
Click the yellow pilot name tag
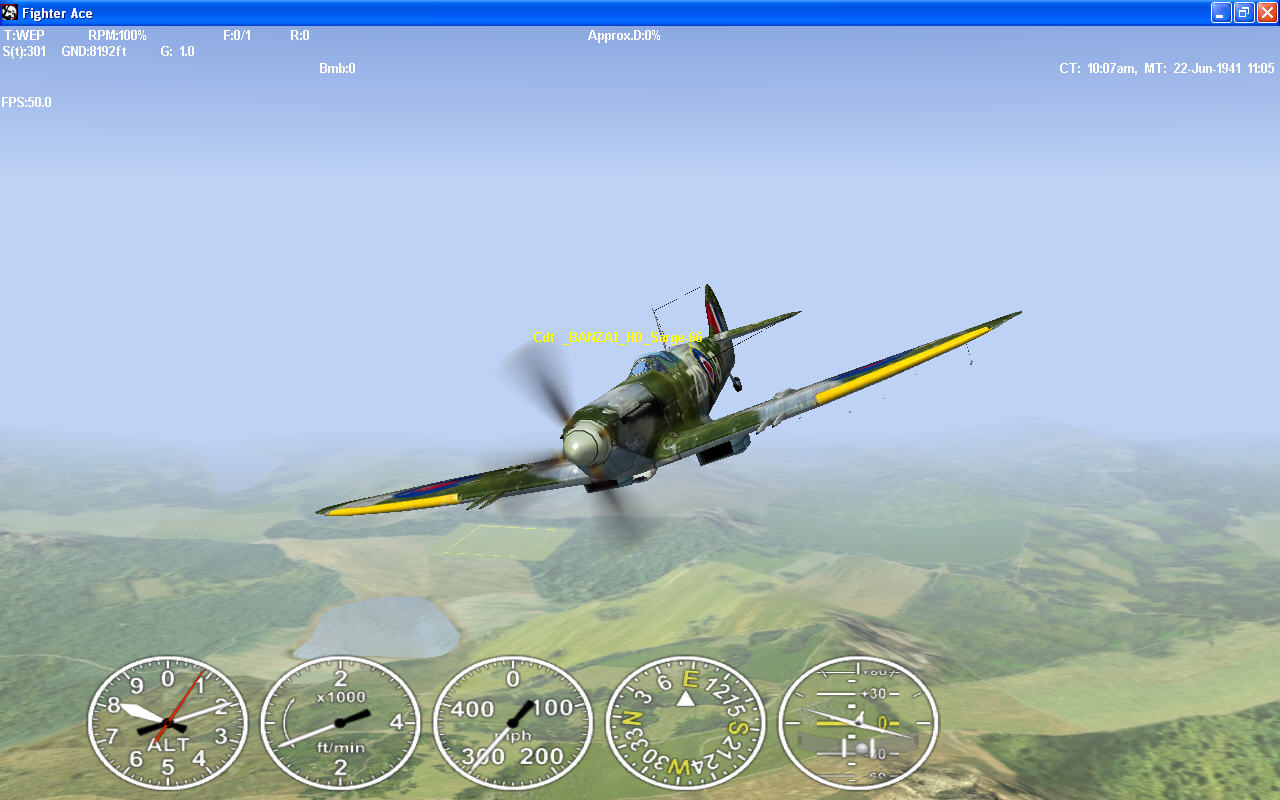[618, 338]
